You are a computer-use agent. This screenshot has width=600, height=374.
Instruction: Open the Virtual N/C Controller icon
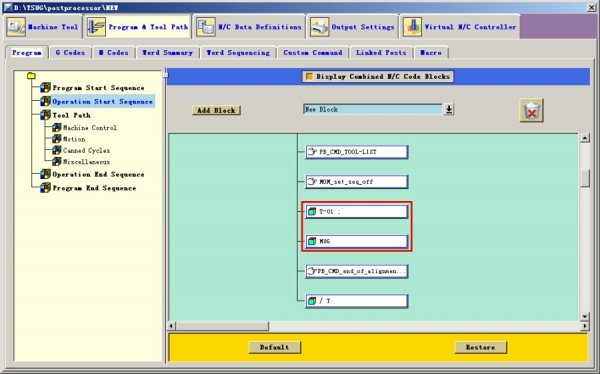[412, 27]
